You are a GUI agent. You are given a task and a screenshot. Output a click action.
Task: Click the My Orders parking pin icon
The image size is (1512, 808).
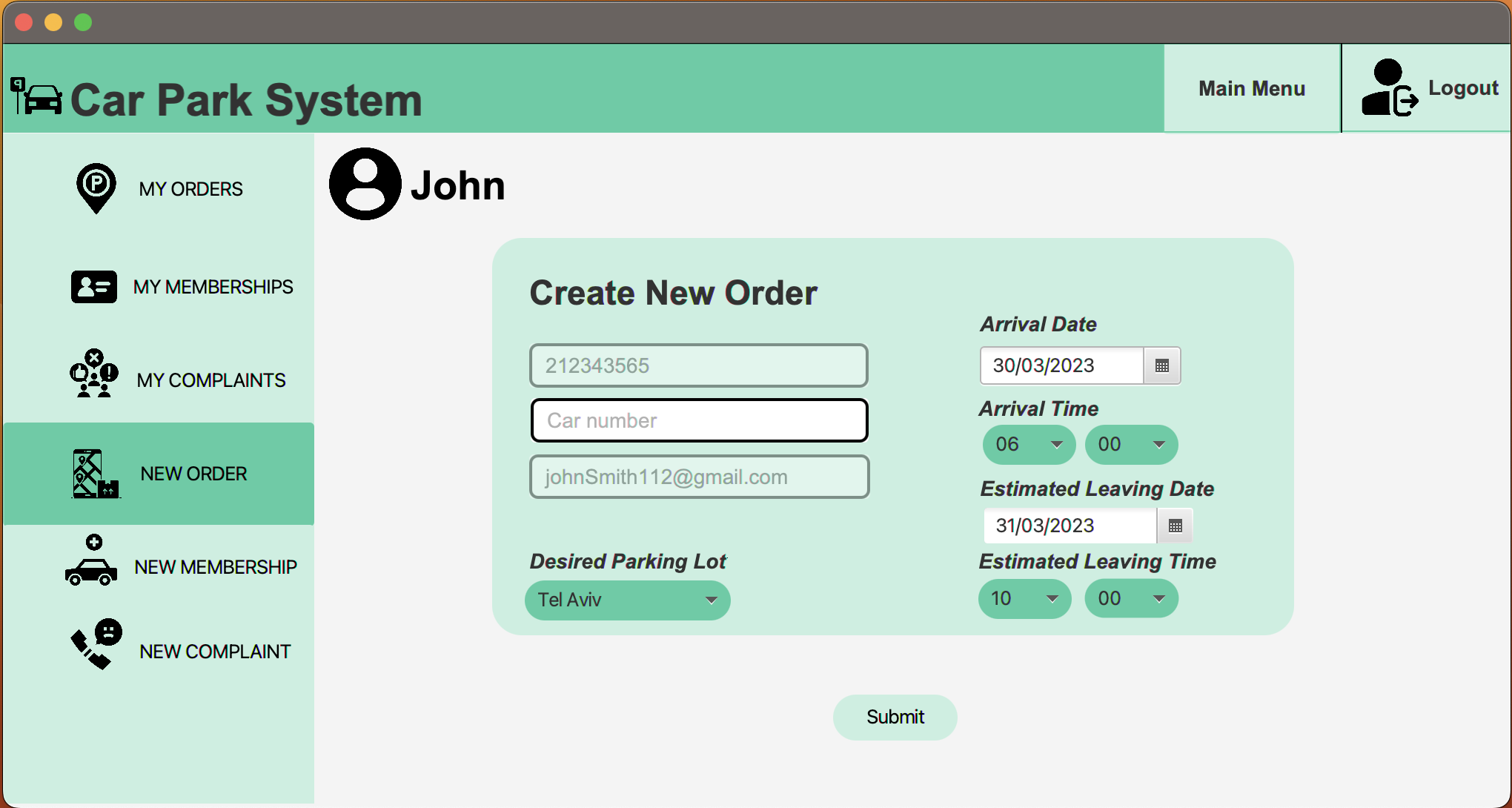[x=96, y=188]
